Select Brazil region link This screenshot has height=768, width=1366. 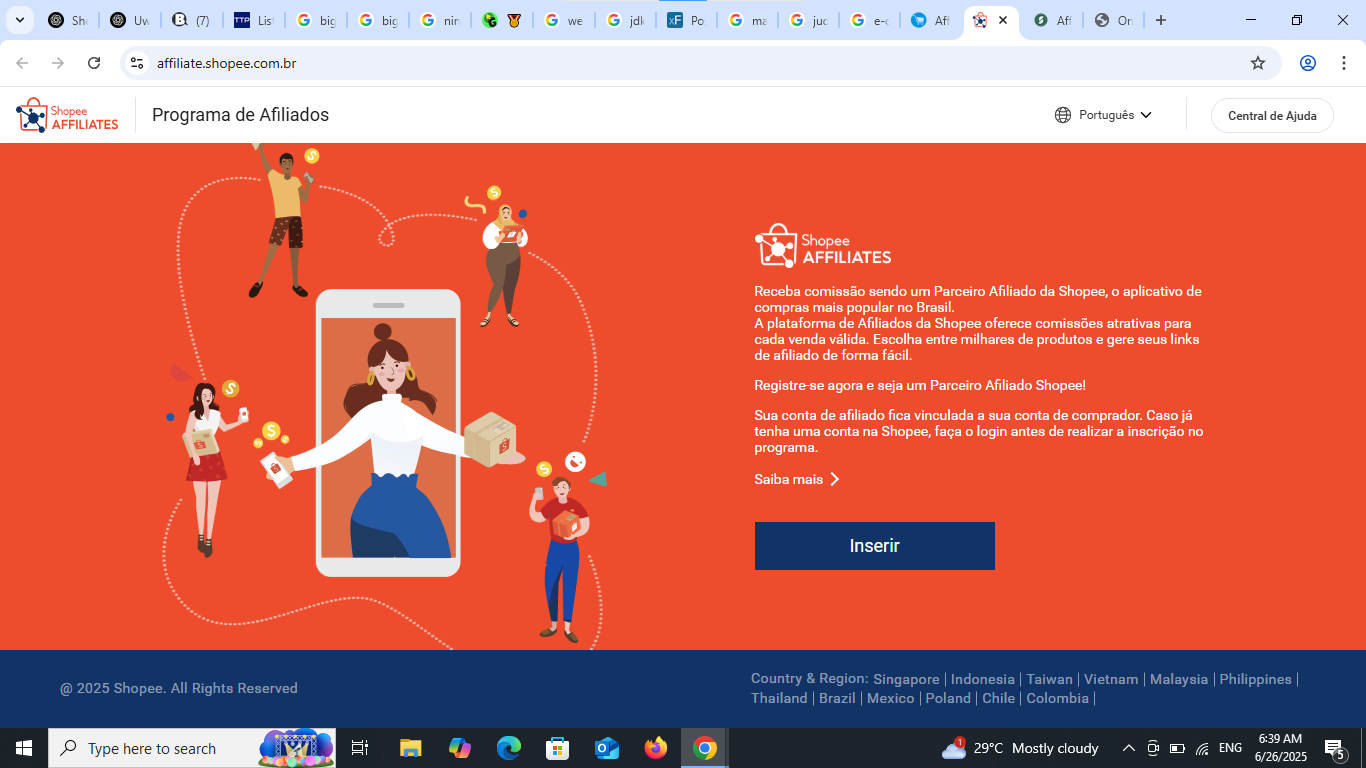click(x=837, y=698)
